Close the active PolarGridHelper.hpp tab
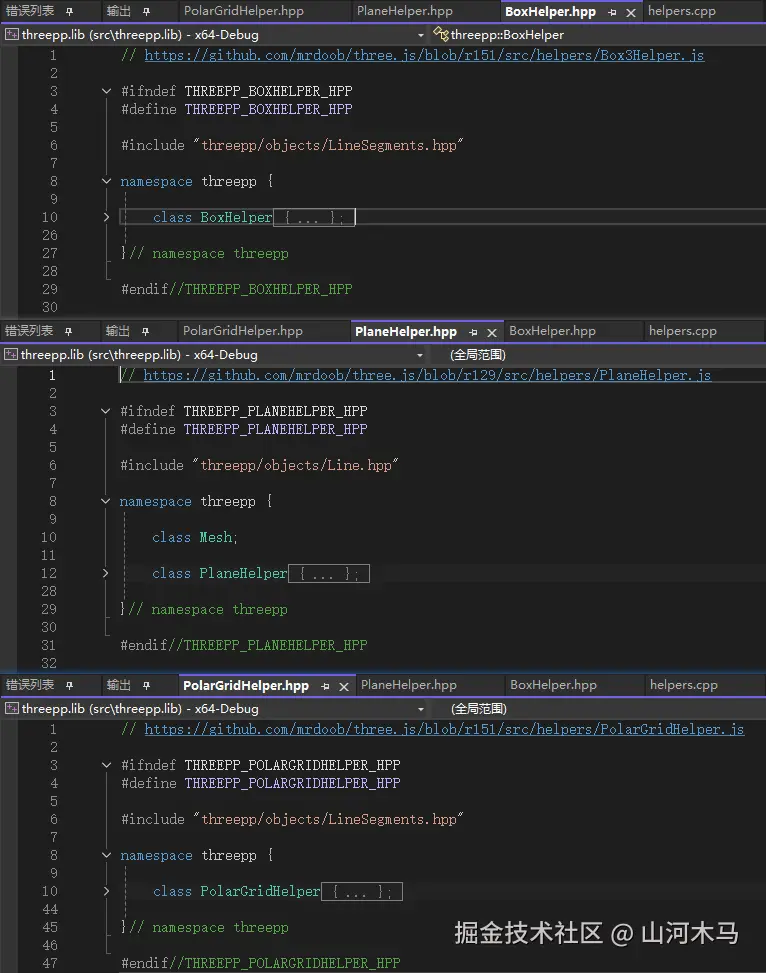This screenshot has width=766, height=973. tap(344, 686)
